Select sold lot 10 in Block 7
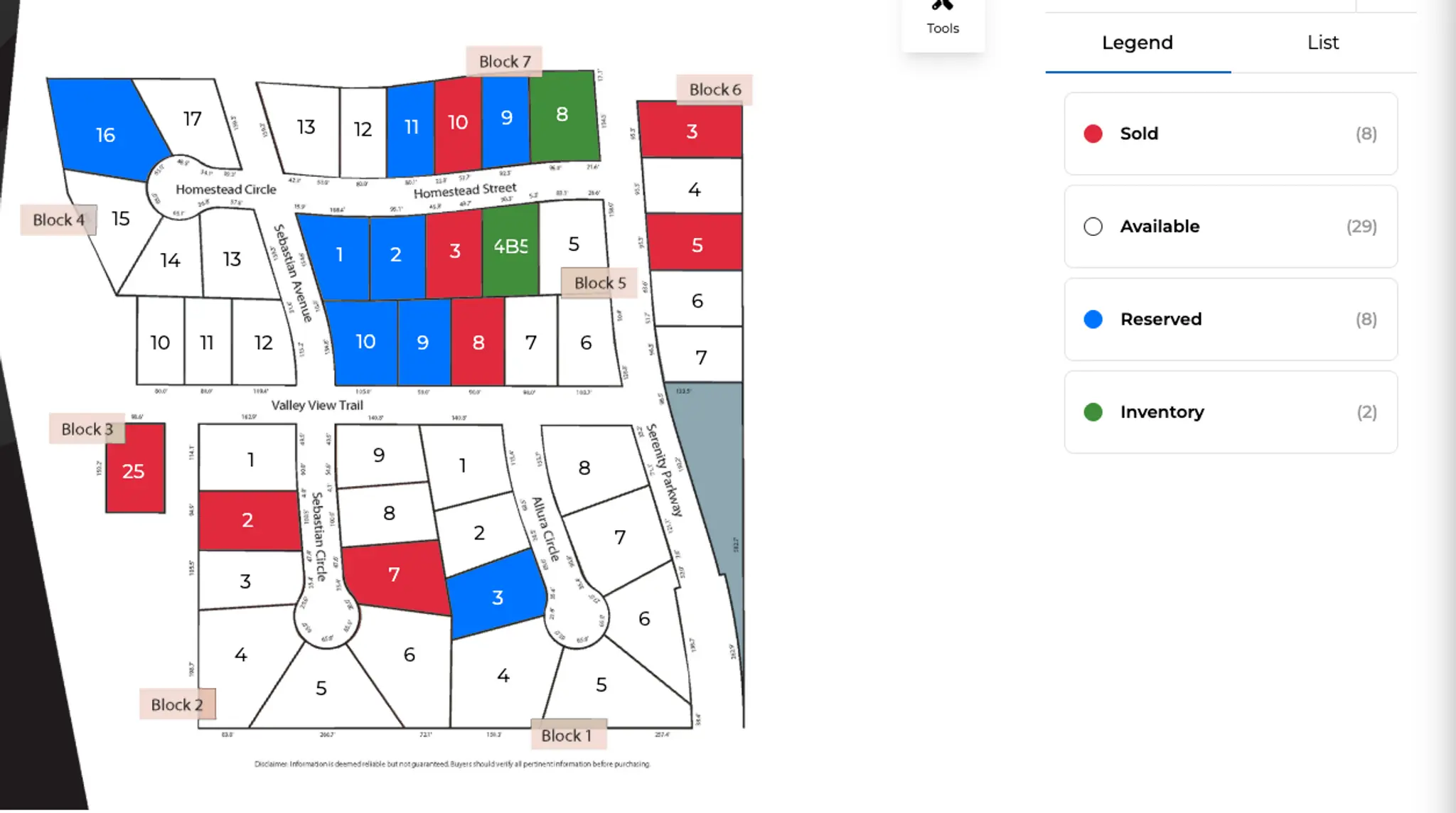This screenshot has height=813, width=1456. click(458, 124)
